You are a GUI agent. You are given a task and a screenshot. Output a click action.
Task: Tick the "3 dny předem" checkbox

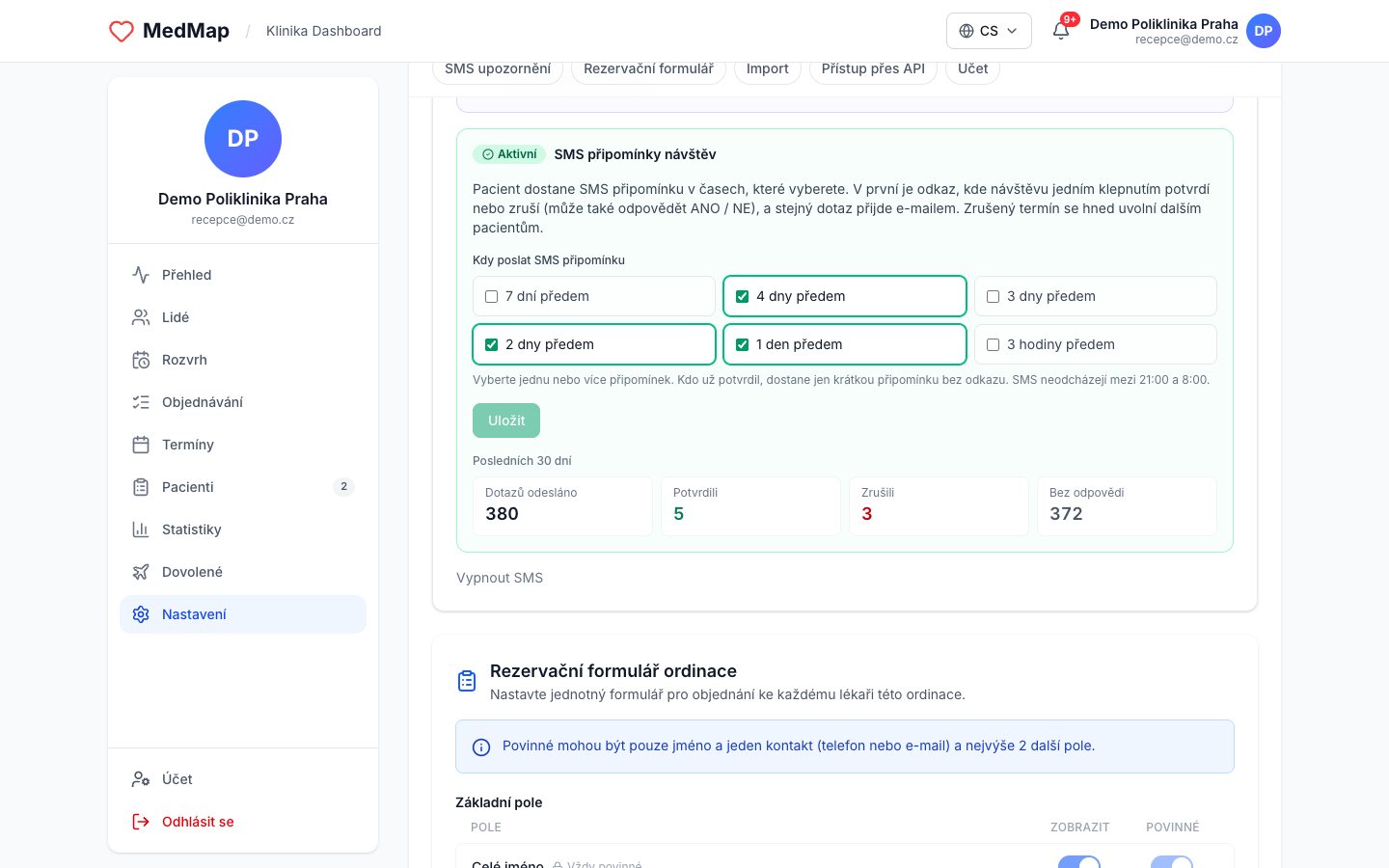(994, 297)
